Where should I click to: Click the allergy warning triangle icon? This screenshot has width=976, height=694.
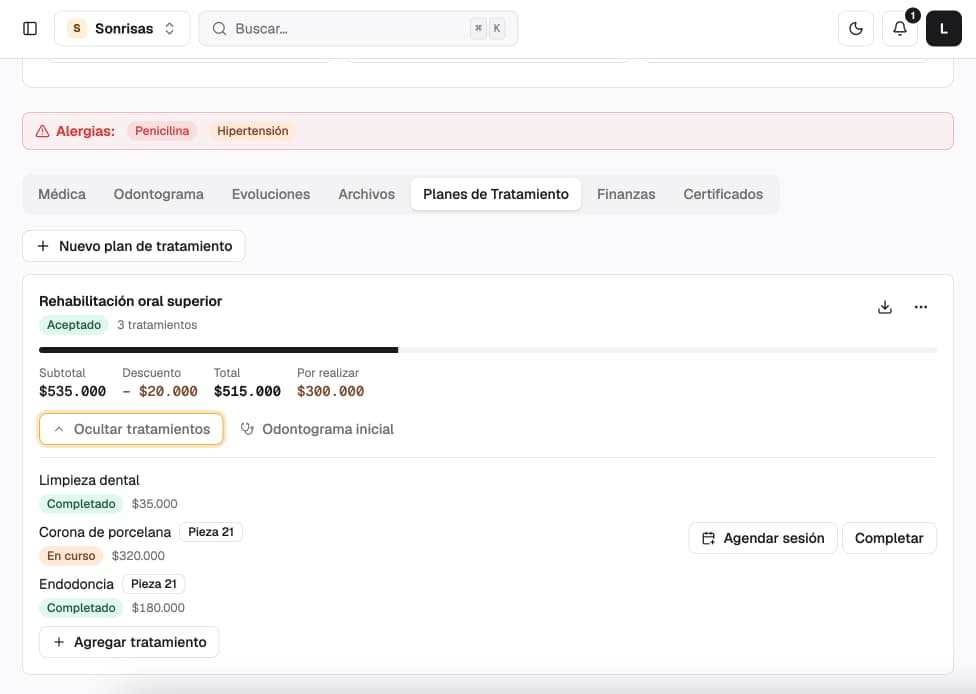pyautogui.click(x=42, y=131)
